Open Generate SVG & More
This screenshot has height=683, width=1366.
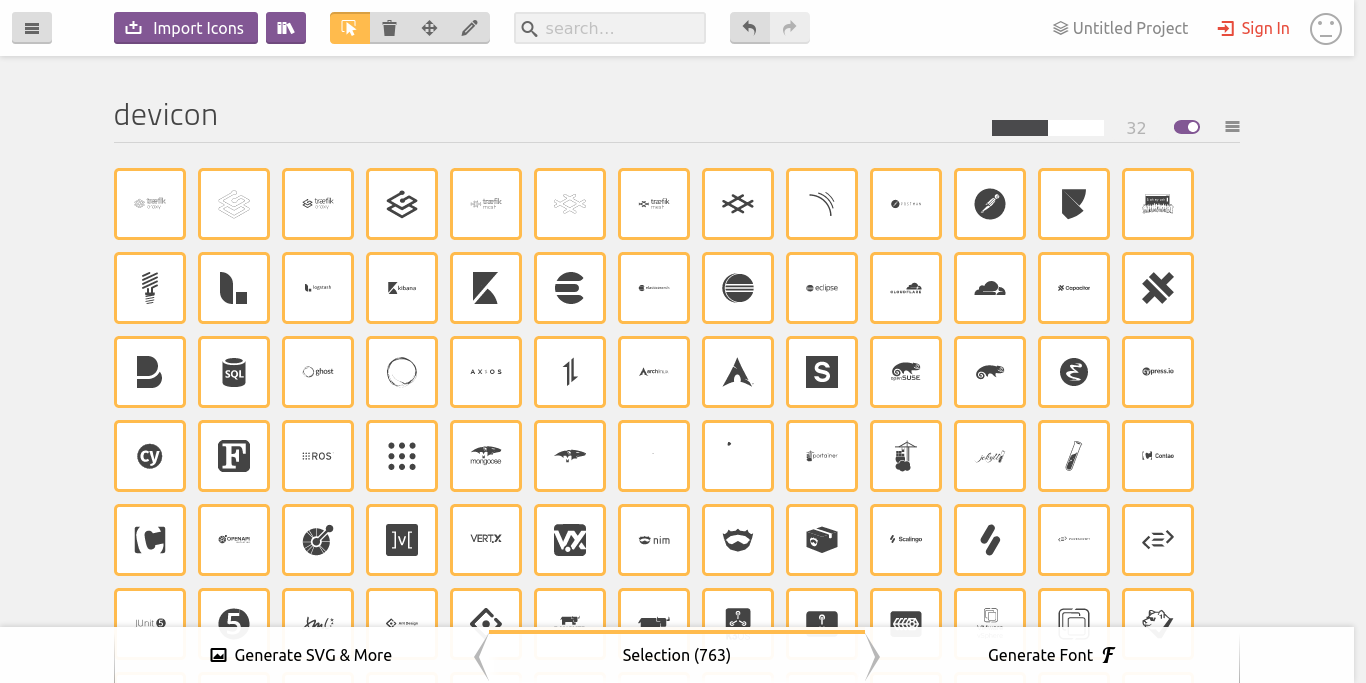pyautogui.click(x=301, y=655)
